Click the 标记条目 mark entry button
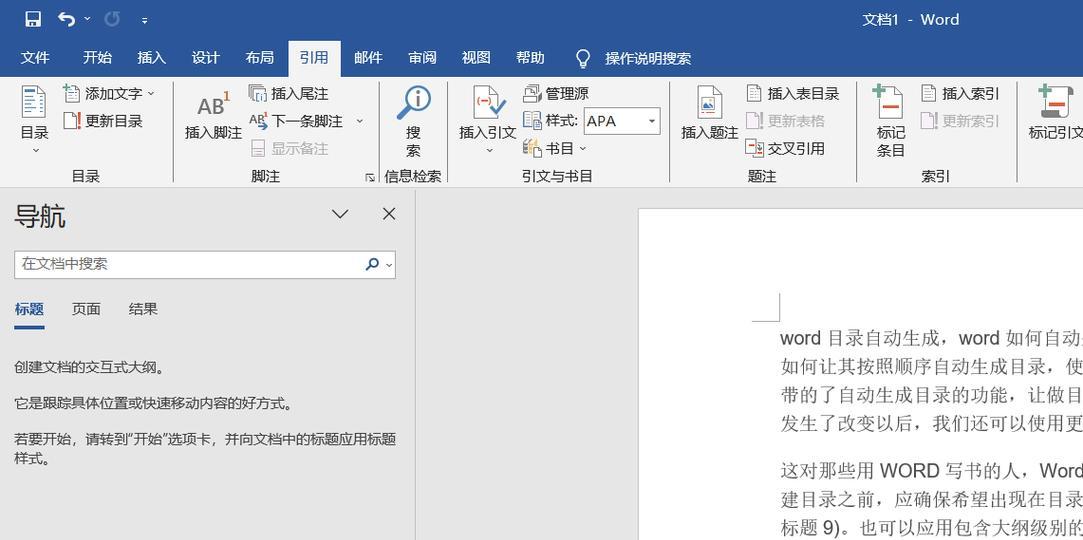 (x=890, y=120)
